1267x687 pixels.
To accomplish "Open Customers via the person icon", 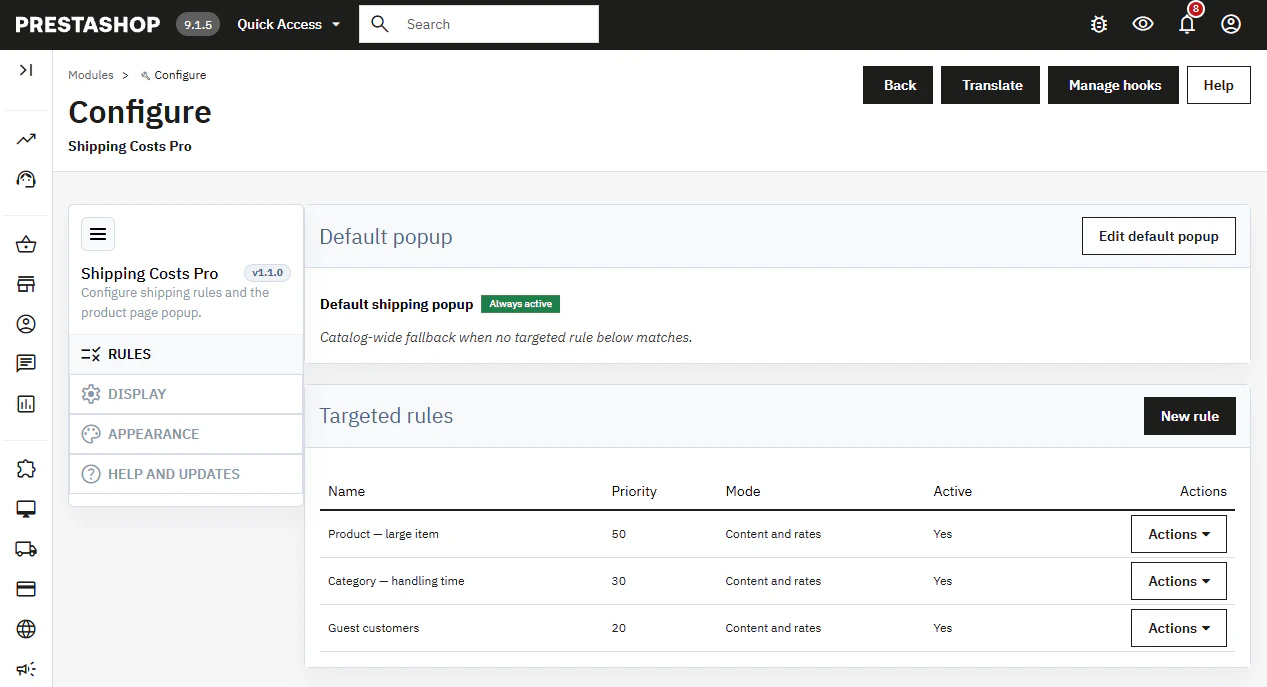I will click(x=26, y=324).
